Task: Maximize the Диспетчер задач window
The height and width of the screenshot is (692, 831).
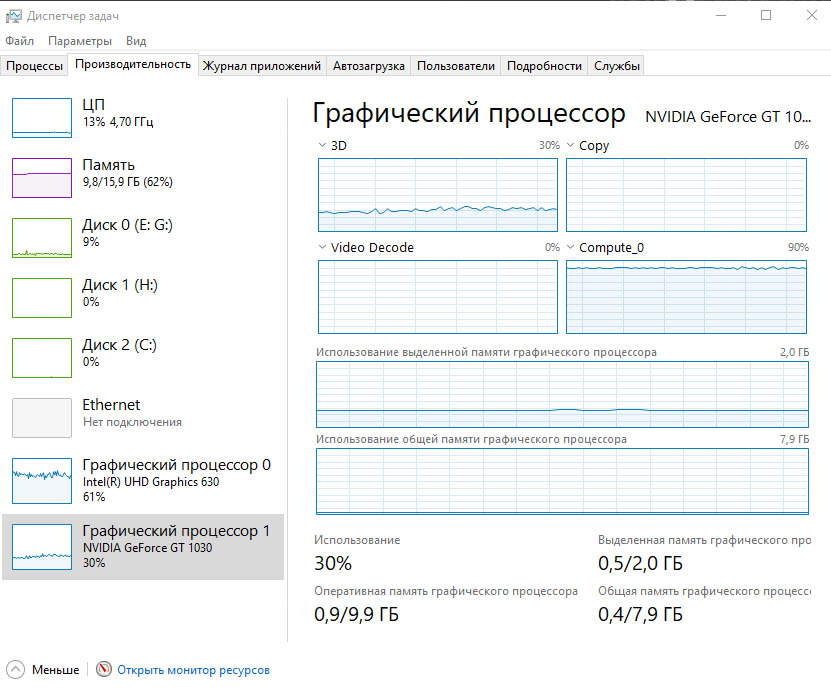Action: point(766,15)
